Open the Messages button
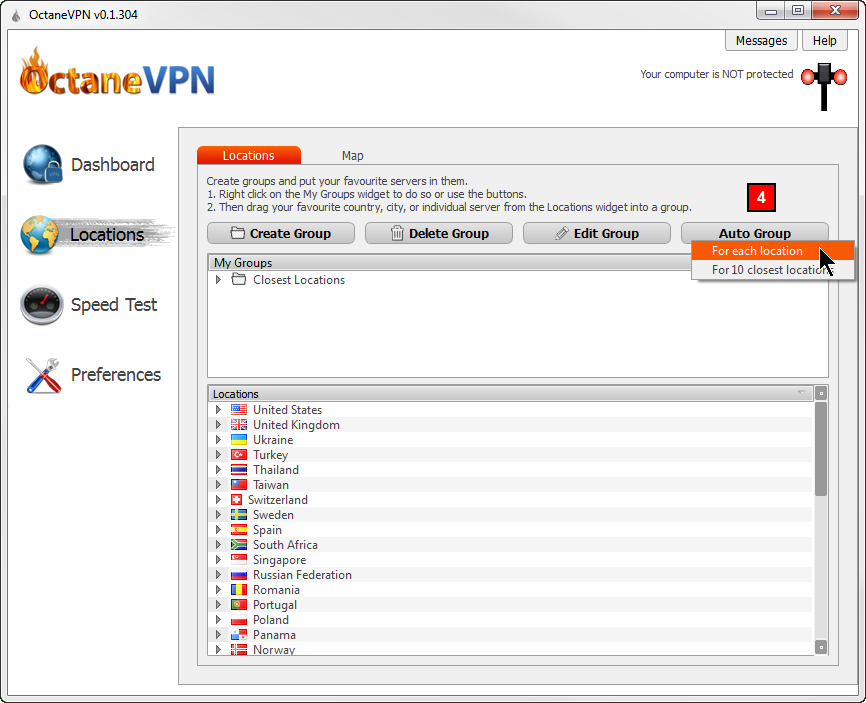The width and height of the screenshot is (866, 703). click(x=761, y=41)
